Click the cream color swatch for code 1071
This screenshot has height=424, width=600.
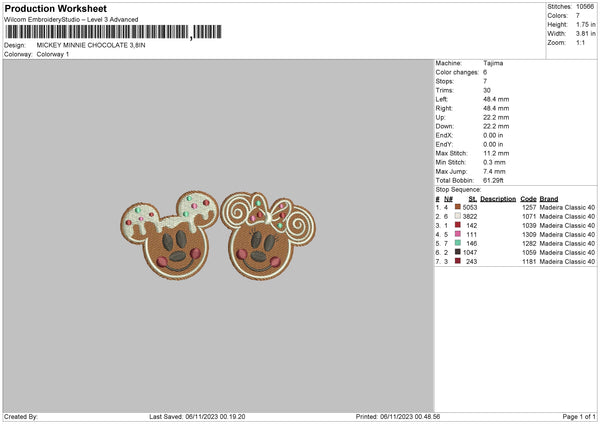[x=457, y=216]
